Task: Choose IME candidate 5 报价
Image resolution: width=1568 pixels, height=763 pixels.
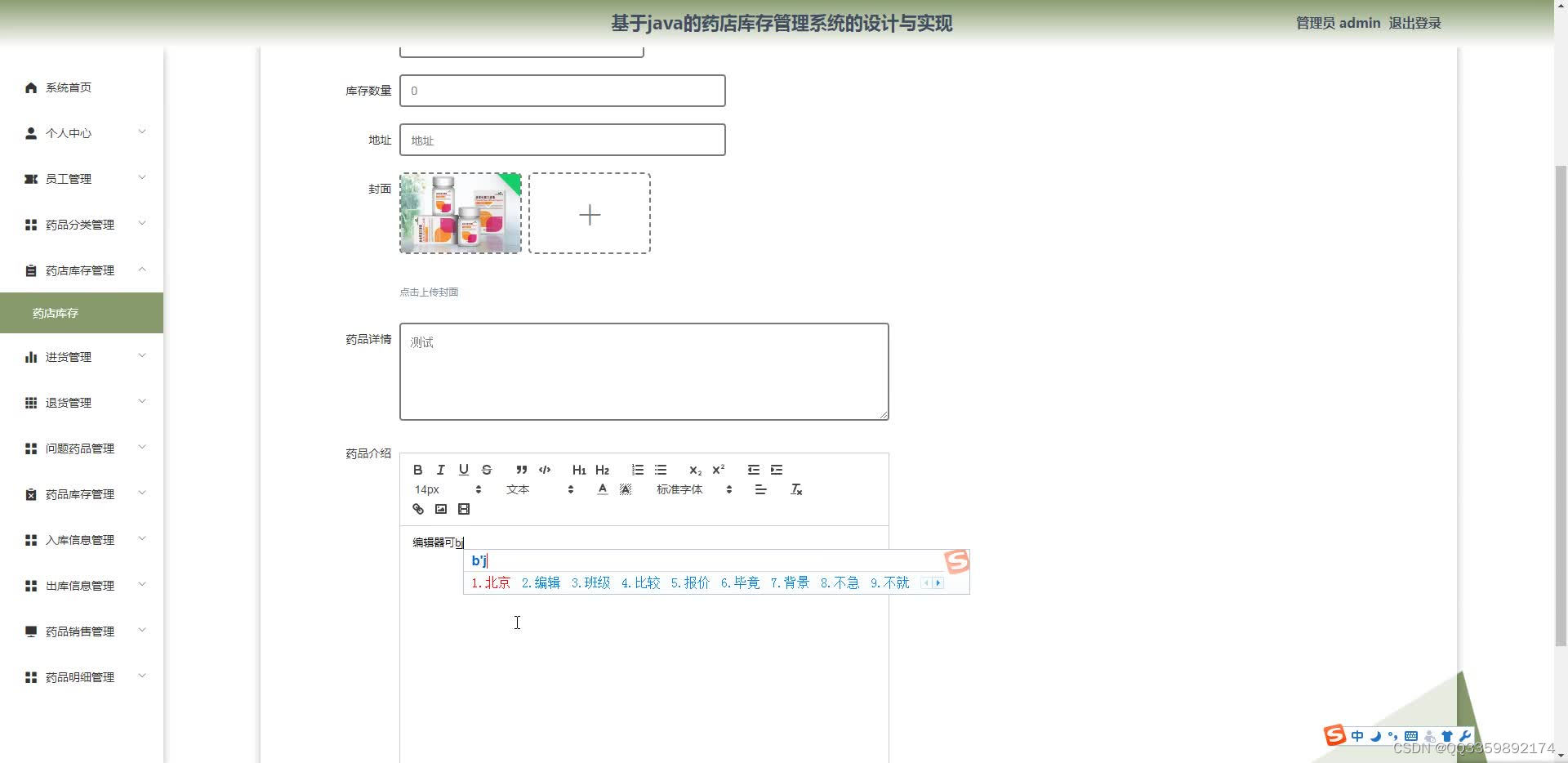Action: click(x=690, y=582)
